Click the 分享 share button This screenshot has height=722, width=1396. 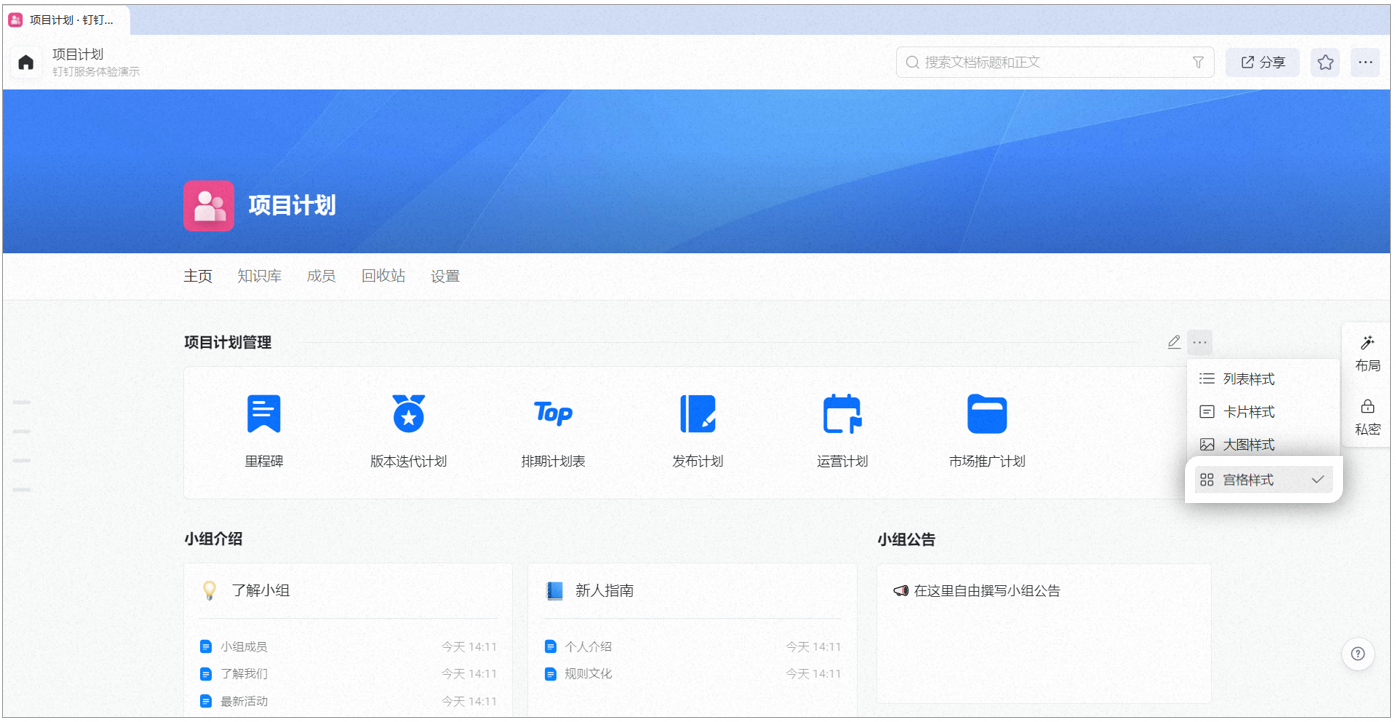1263,62
